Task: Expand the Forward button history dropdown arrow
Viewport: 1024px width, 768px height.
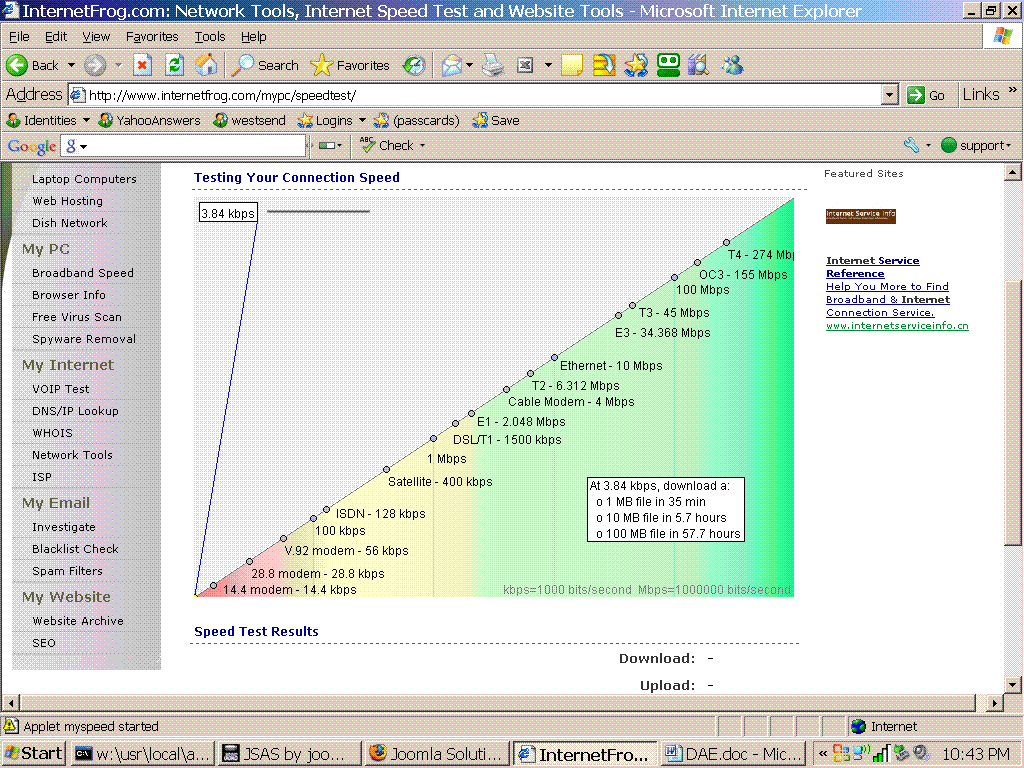Action: [x=118, y=65]
